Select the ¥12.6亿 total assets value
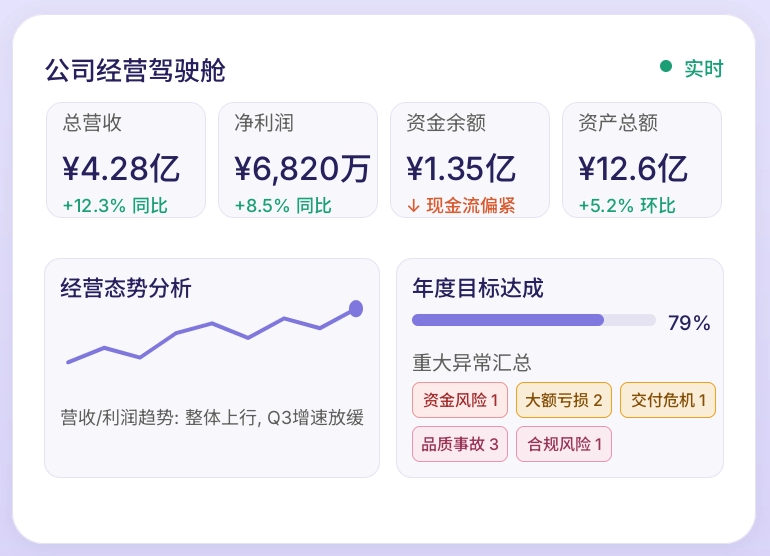The width and height of the screenshot is (770, 556). (x=633, y=168)
